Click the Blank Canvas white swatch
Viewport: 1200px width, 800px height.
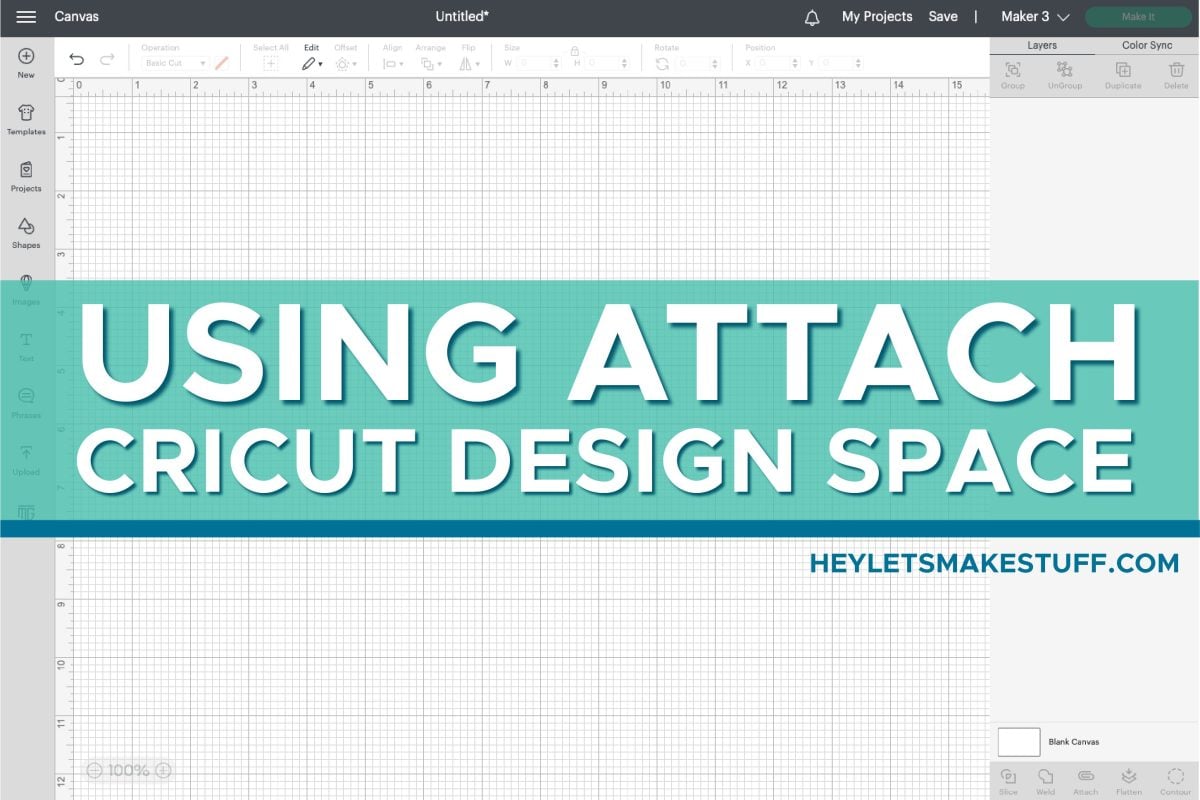point(1019,742)
